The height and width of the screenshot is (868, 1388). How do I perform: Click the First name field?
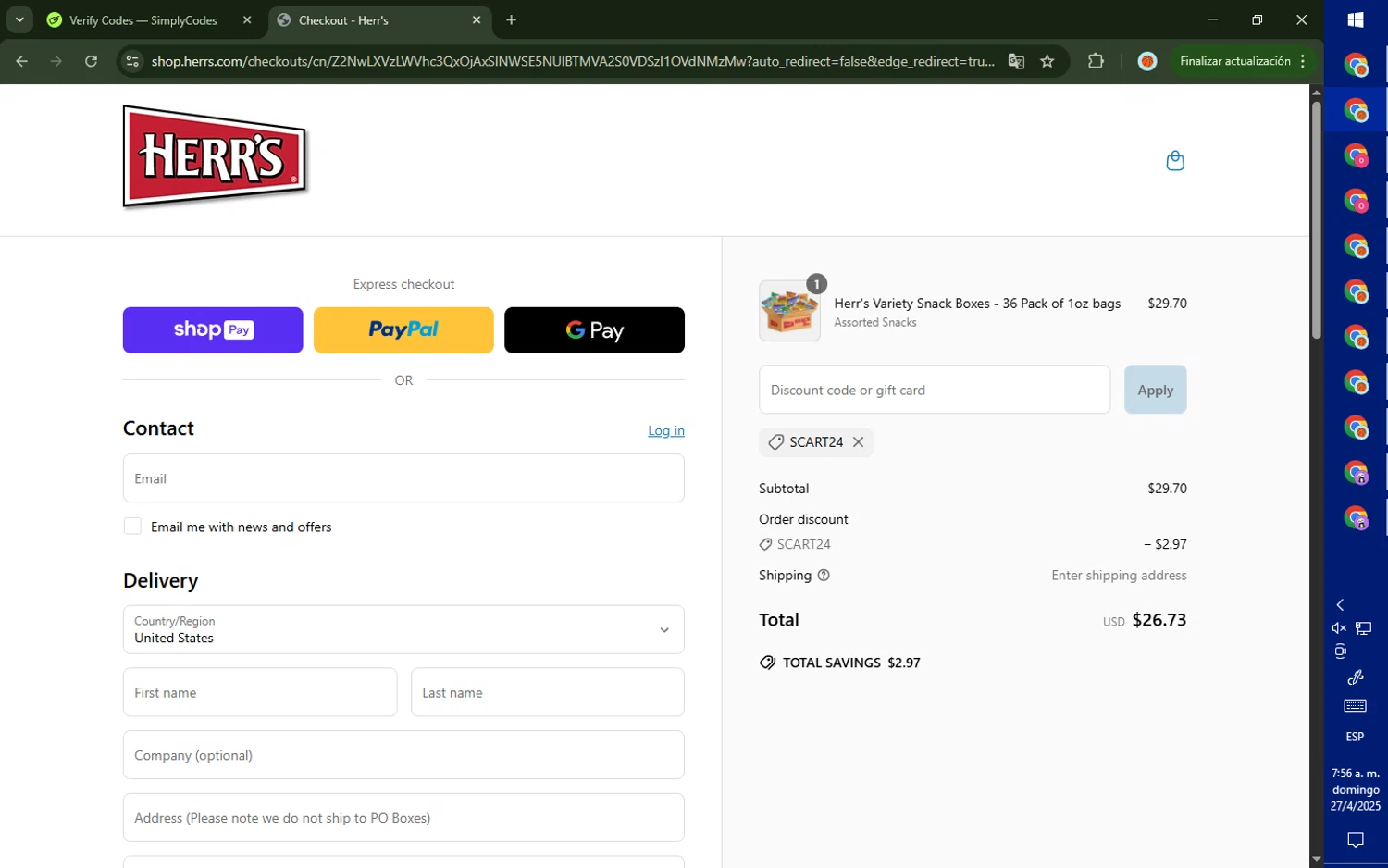260,692
